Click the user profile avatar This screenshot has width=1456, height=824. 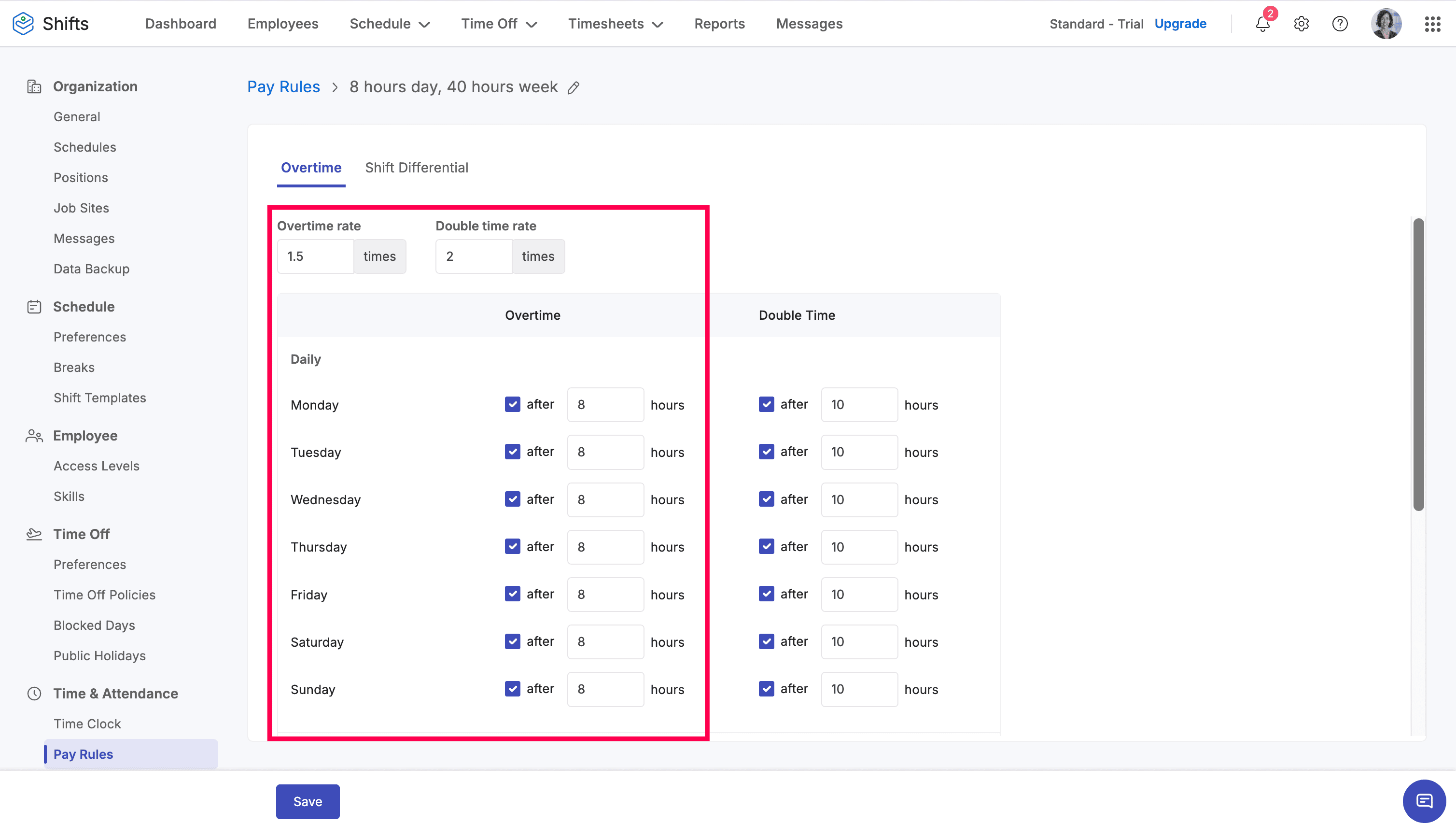1386,24
